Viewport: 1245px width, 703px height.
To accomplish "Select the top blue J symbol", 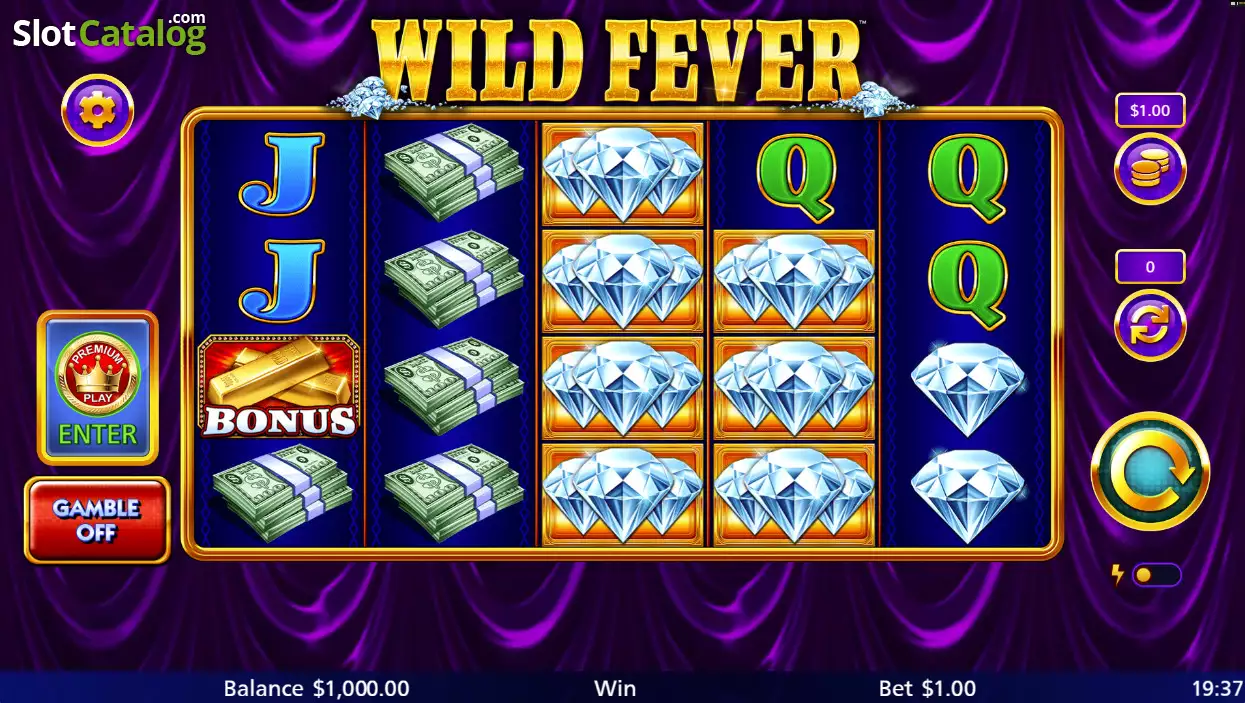I will coord(279,173).
